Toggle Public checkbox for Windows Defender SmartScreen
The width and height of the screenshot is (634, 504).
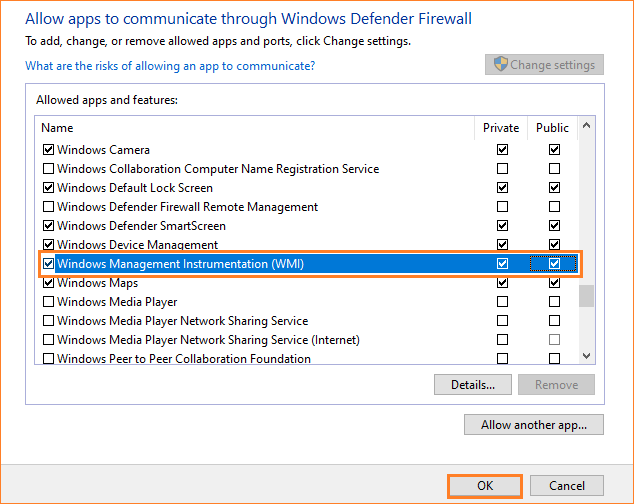point(554,226)
